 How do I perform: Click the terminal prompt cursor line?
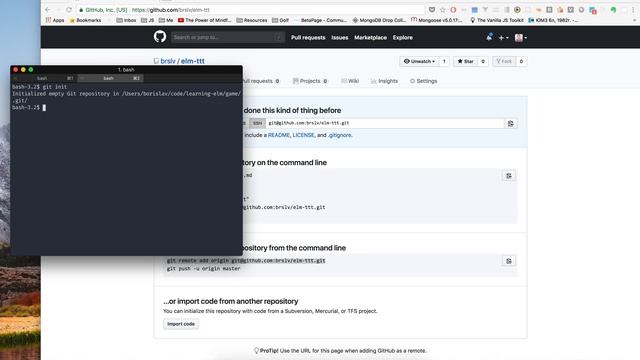[x=29, y=107]
